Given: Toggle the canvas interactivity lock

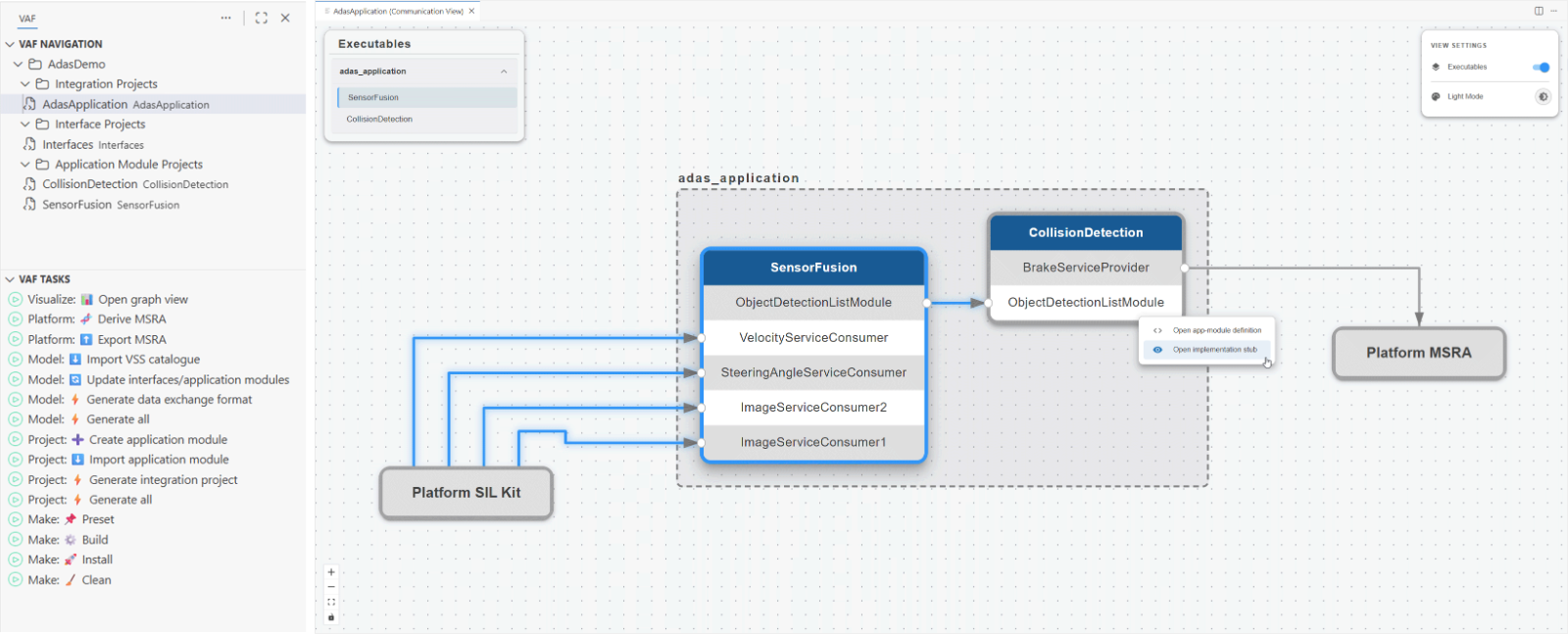Looking at the screenshot, I should (x=331, y=617).
